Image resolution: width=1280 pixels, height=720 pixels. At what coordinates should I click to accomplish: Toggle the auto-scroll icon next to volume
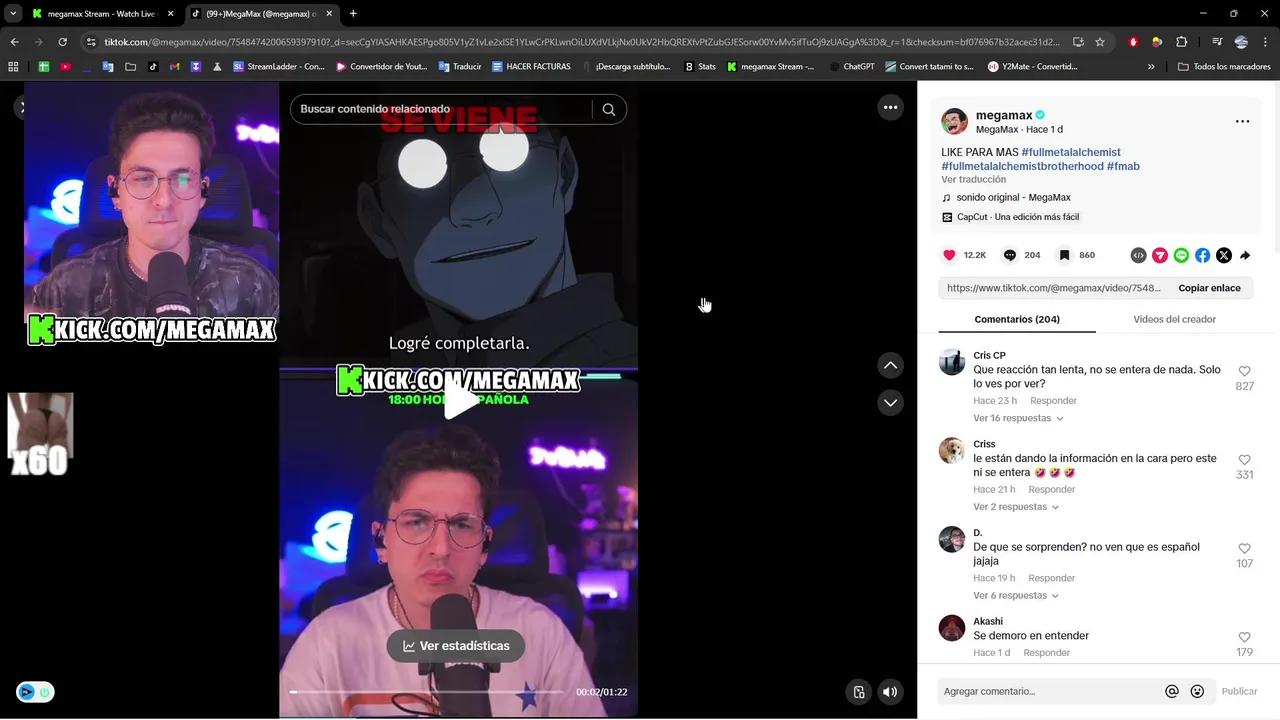[858, 692]
